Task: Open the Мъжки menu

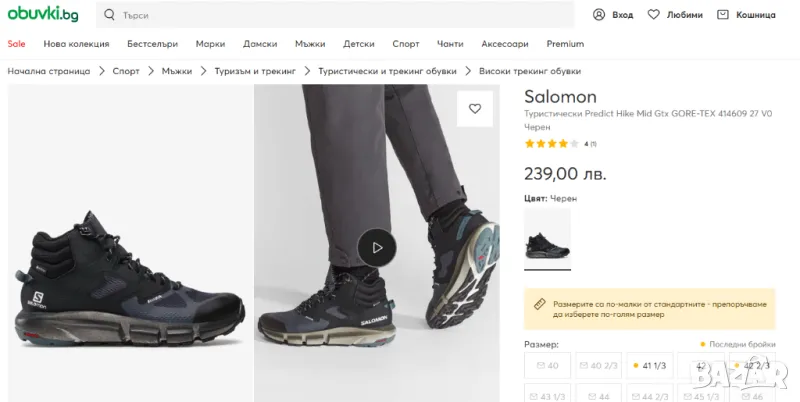Action: pos(310,44)
